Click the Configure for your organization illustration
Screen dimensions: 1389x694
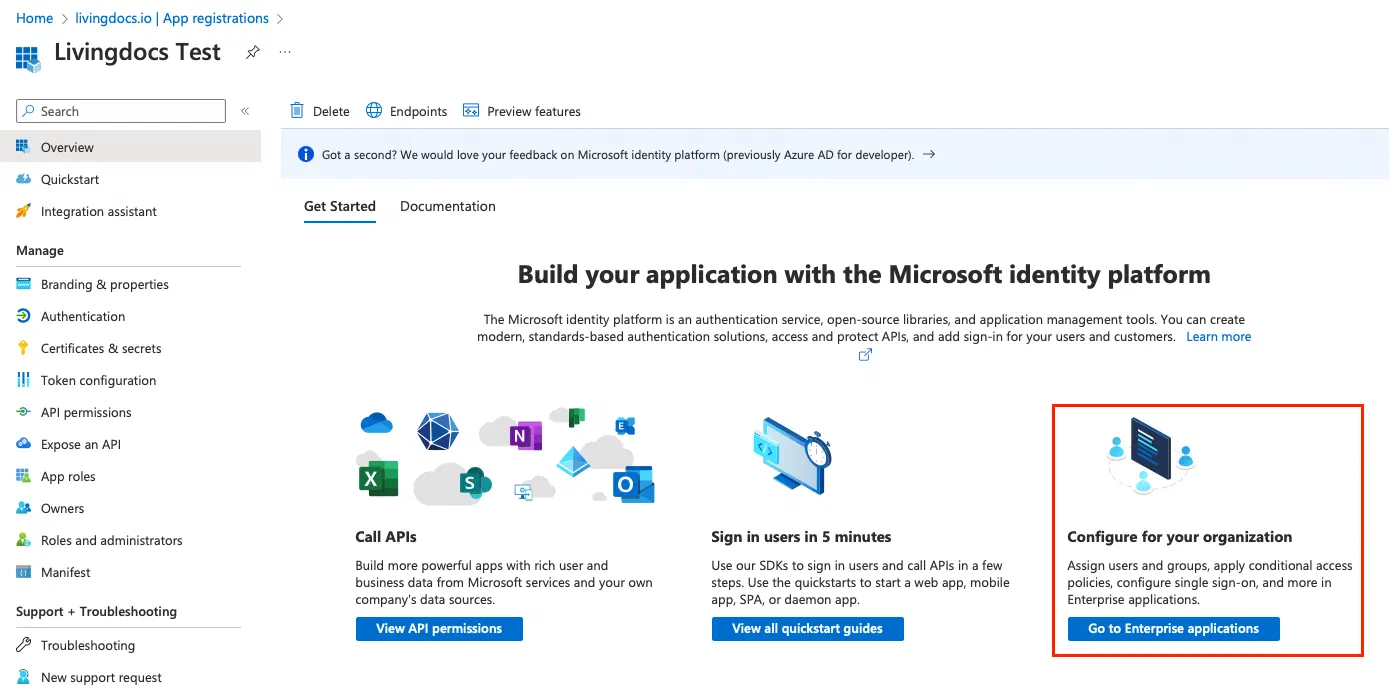pos(1152,455)
